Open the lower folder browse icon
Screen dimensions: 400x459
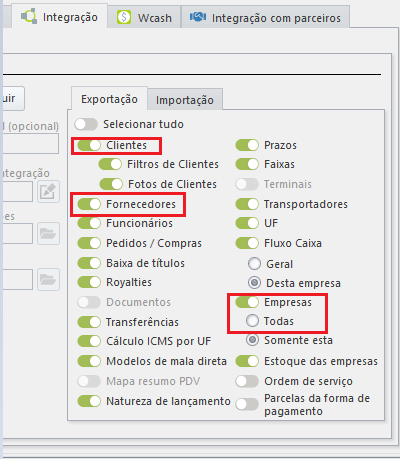tap(48, 279)
